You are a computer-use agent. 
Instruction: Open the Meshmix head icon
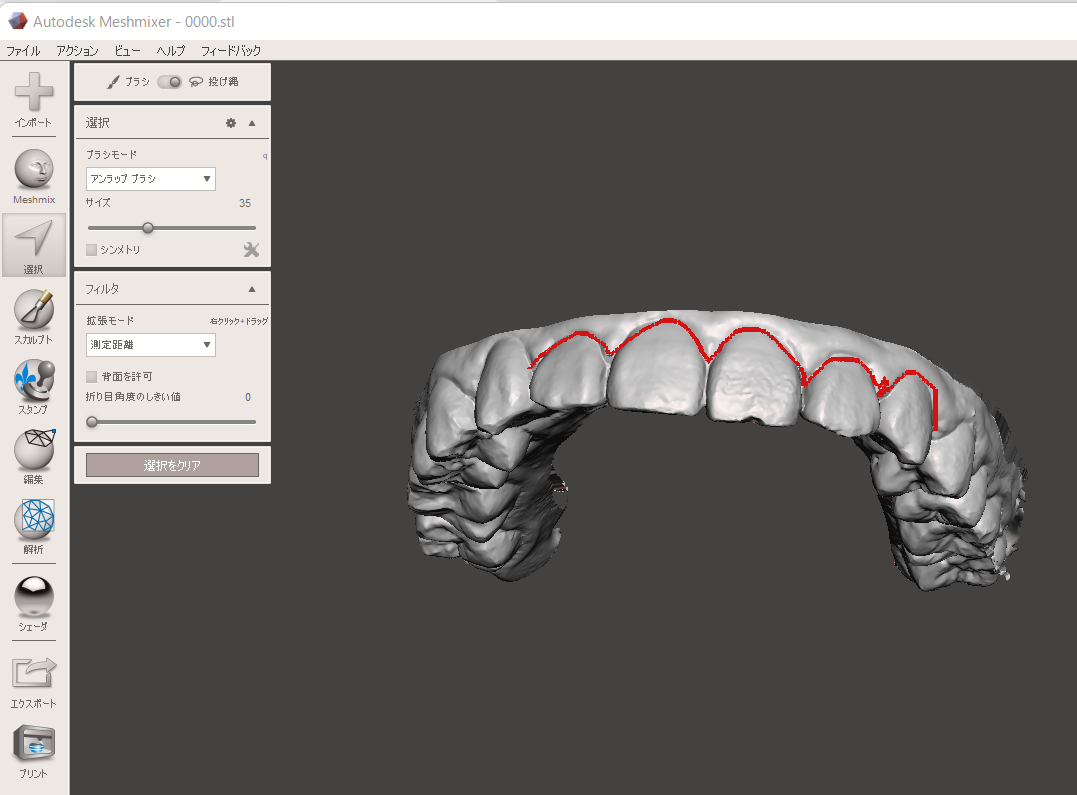point(34,168)
